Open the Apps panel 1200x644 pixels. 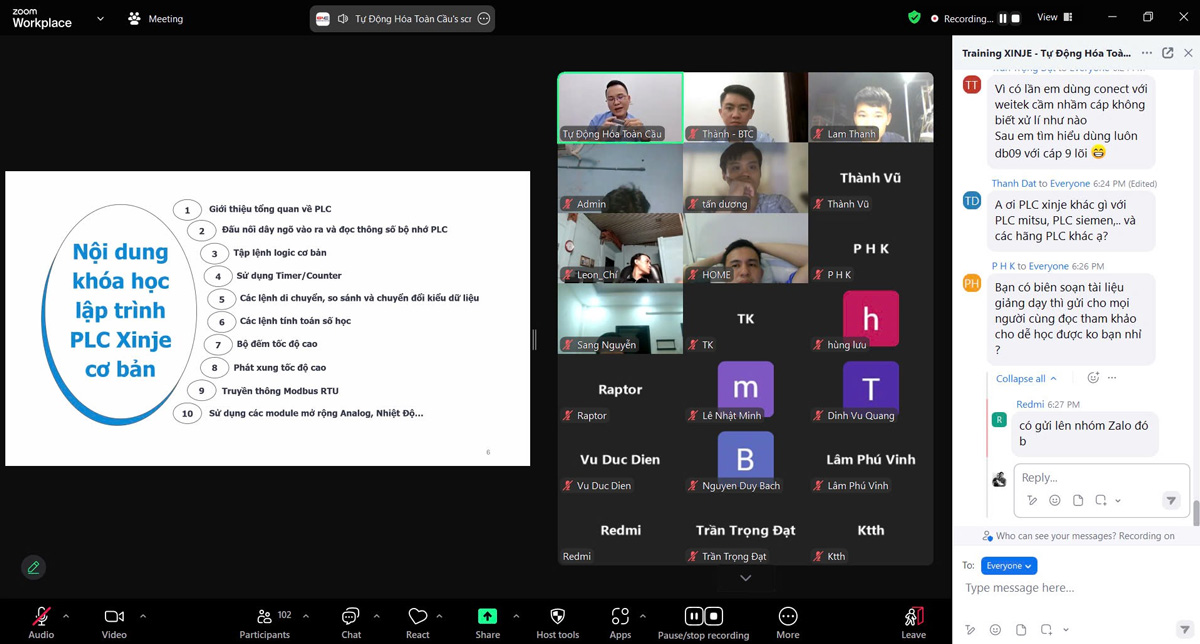pos(620,617)
